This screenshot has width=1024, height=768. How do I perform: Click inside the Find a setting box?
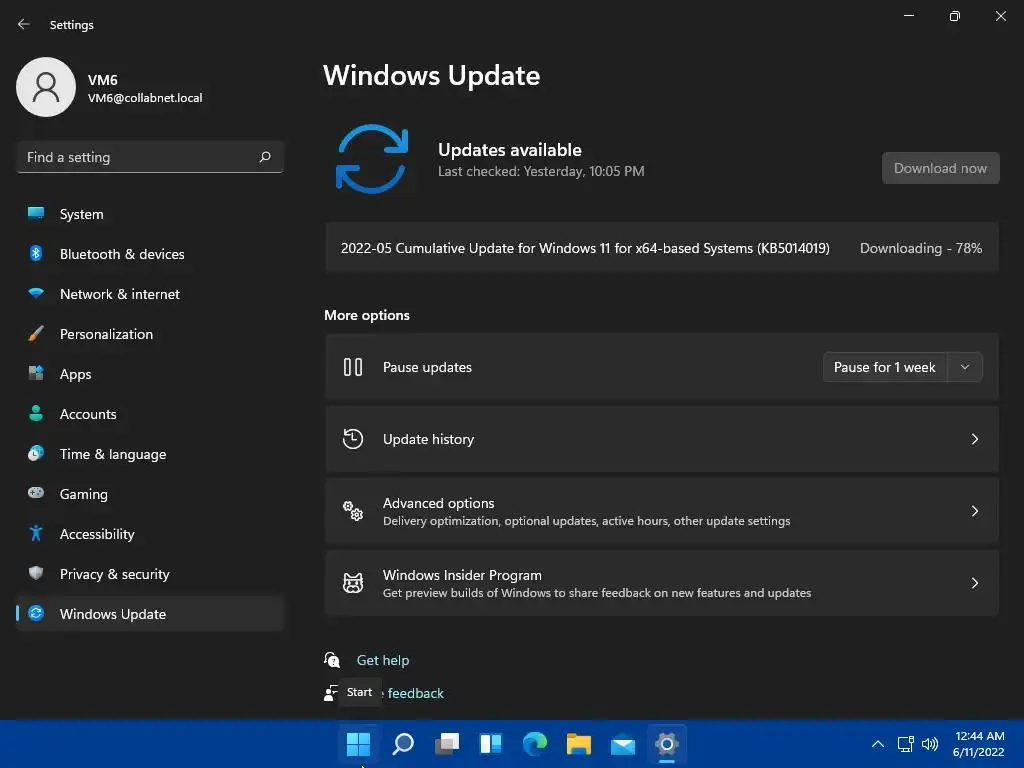150,157
